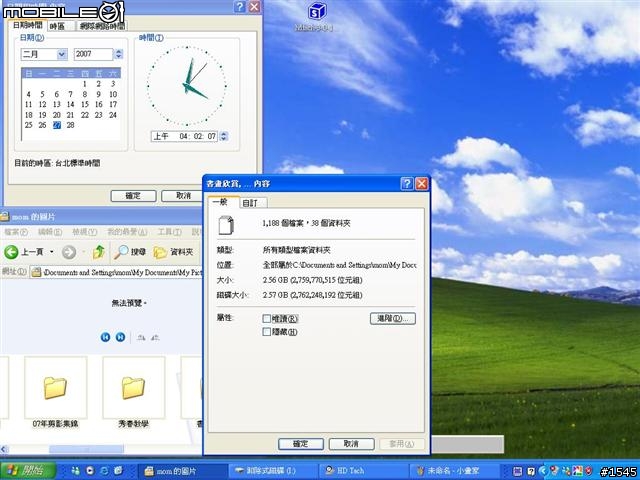
Task: Click the year field showing 2007
Action: coord(94,54)
